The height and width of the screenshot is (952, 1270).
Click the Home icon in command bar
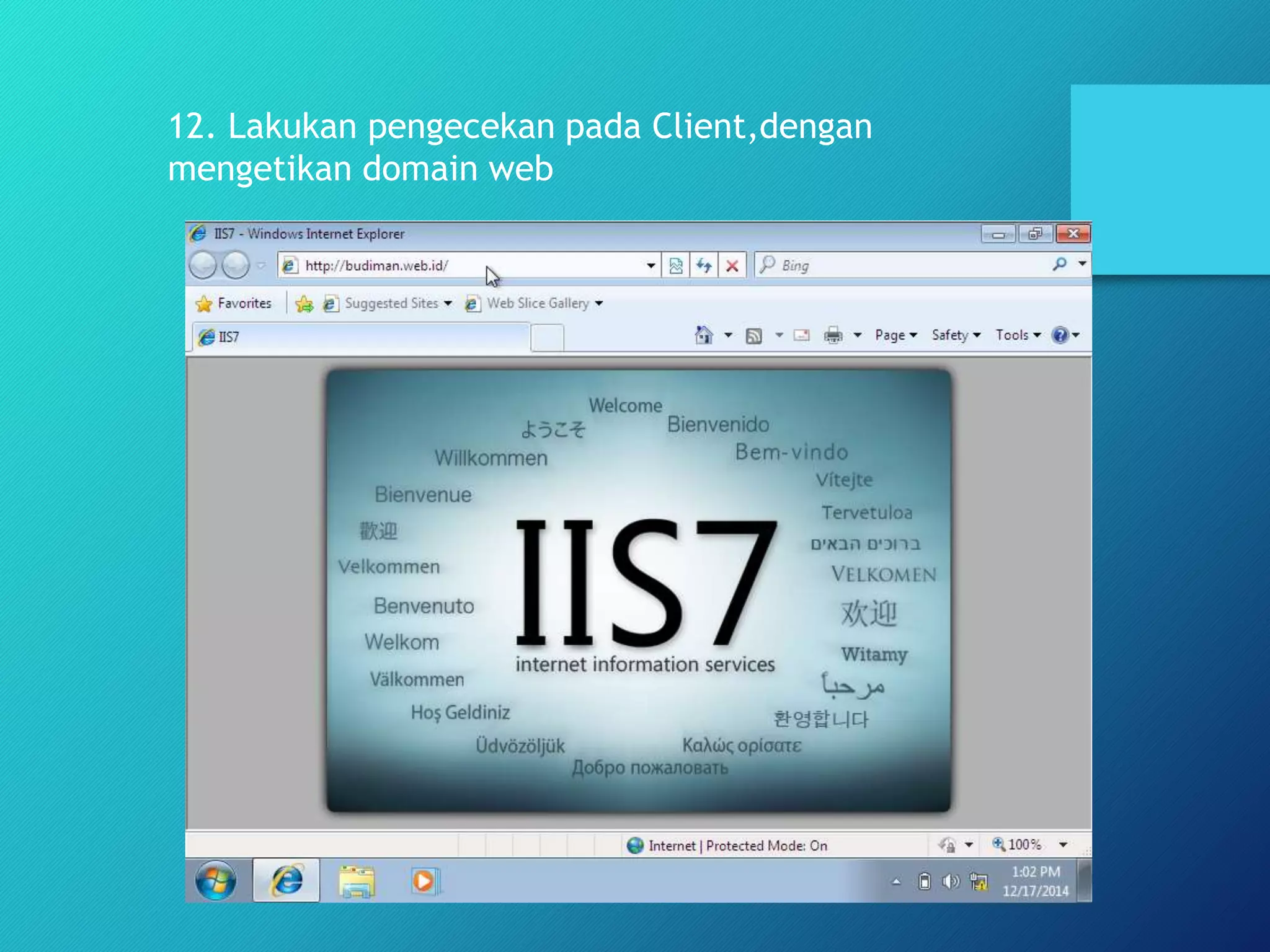[x=704, y=335]
